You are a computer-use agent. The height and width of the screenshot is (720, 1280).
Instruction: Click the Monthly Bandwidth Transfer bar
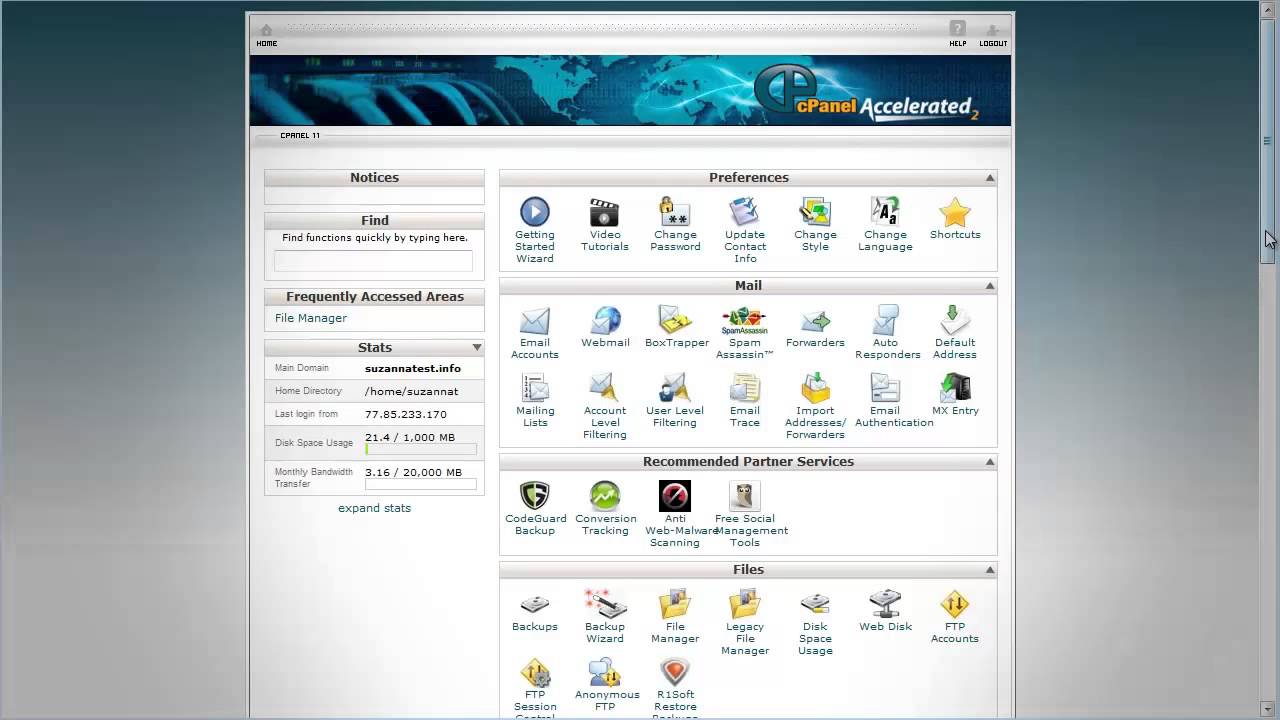pyautogui.click(x=421, y=485)
